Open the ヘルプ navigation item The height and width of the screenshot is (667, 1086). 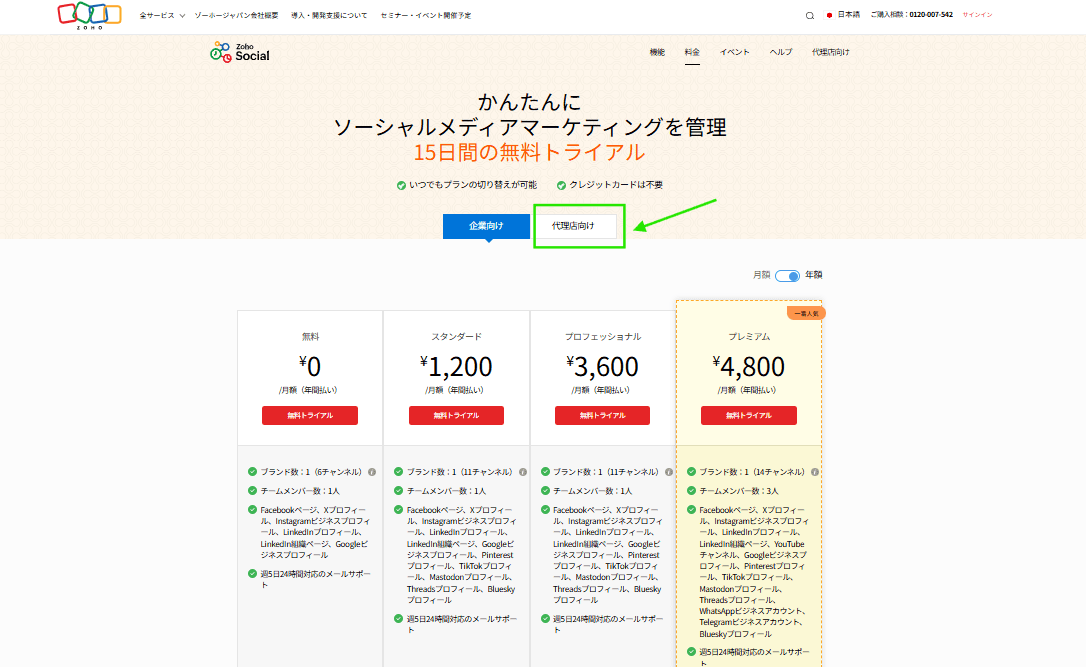(781, 52)
